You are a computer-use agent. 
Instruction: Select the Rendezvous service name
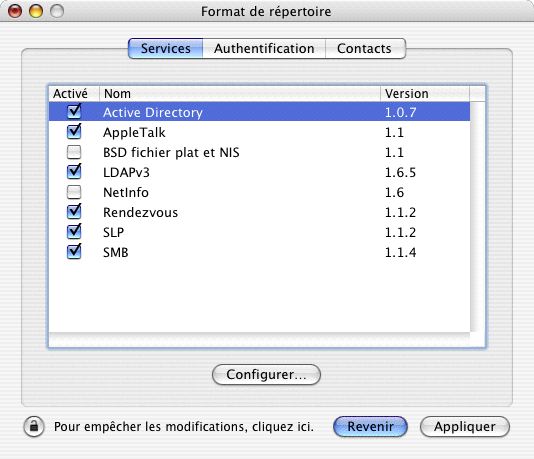click(x=141, y=213)
